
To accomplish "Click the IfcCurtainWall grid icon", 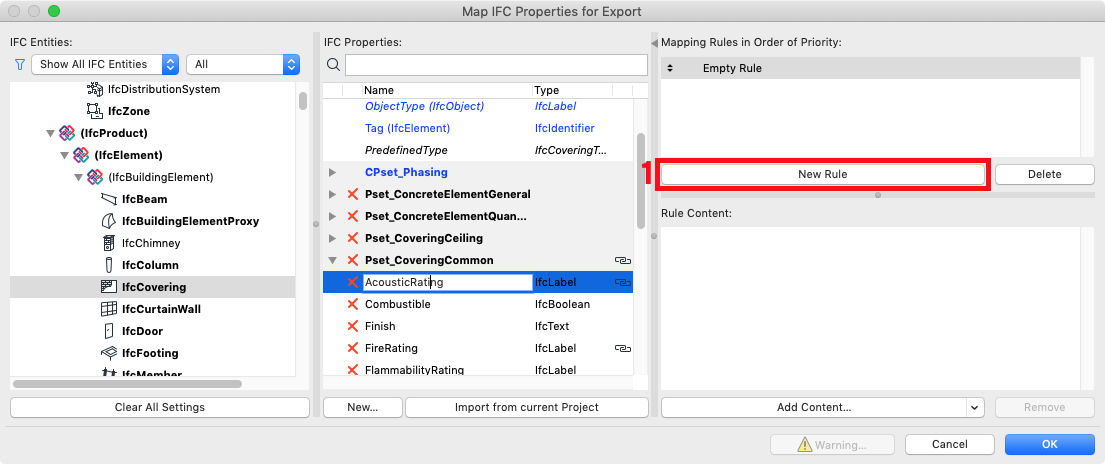I will [109, 309].
